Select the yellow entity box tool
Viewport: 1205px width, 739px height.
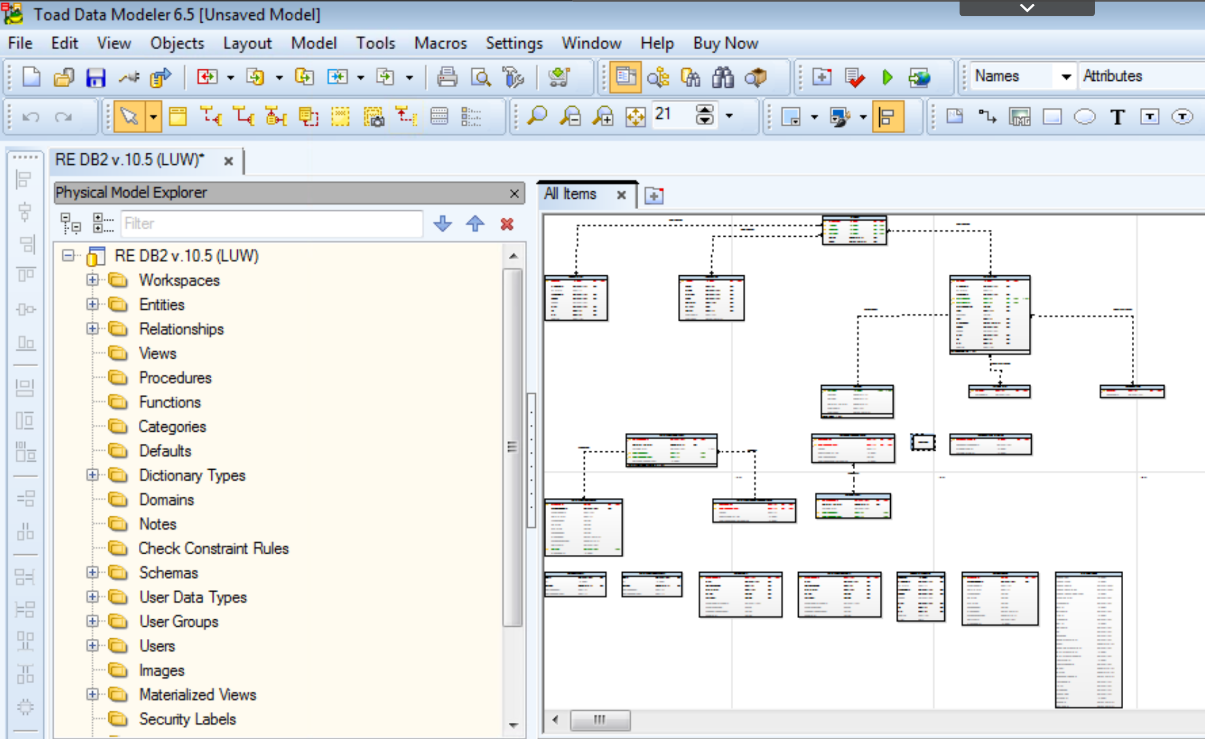click(x=177, y=117)
